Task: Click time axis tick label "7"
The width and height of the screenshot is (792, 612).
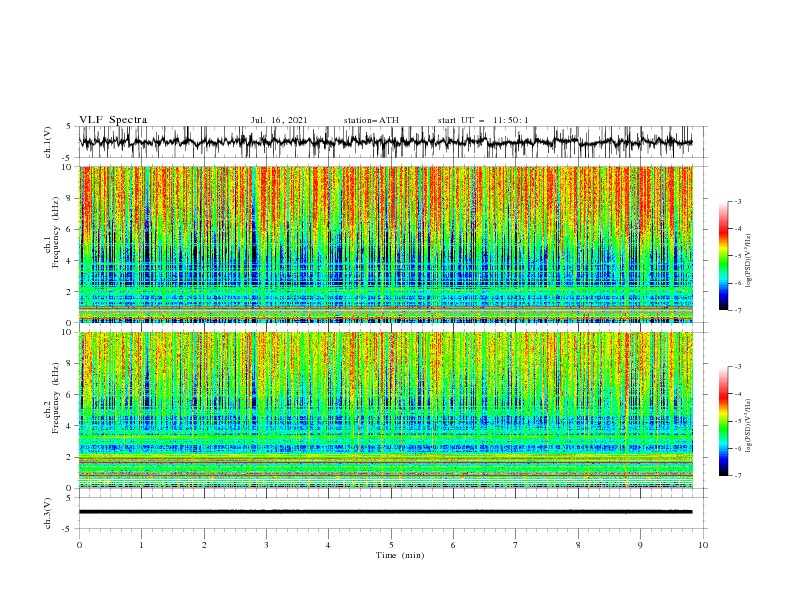Action: (x=516, y=545)
